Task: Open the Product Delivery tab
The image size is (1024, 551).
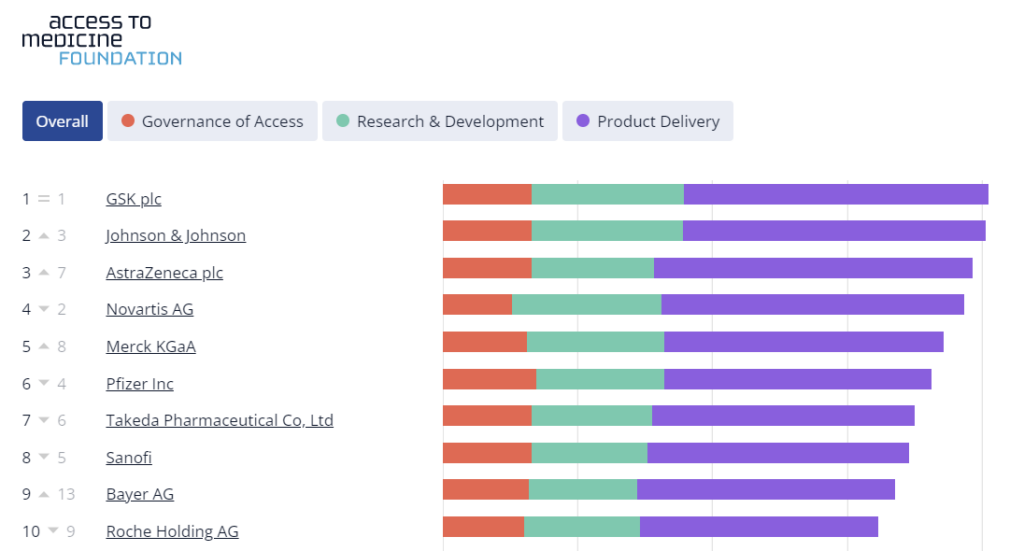Action: [647, 121]
